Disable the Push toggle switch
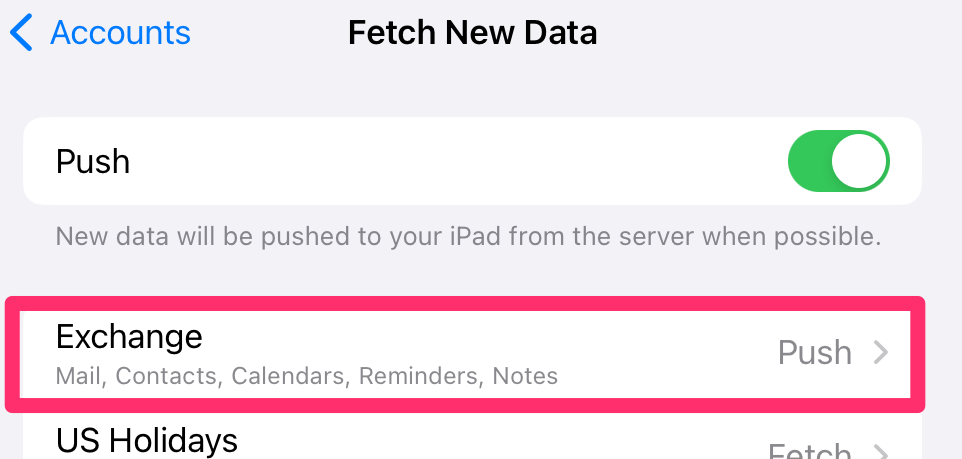This screenshot has height=459, width=962. point(838,161)
